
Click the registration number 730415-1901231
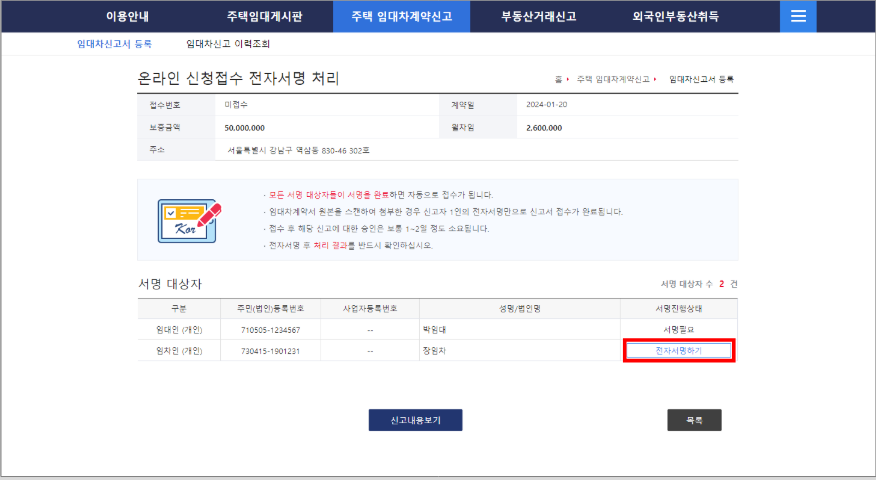(270, 351)
